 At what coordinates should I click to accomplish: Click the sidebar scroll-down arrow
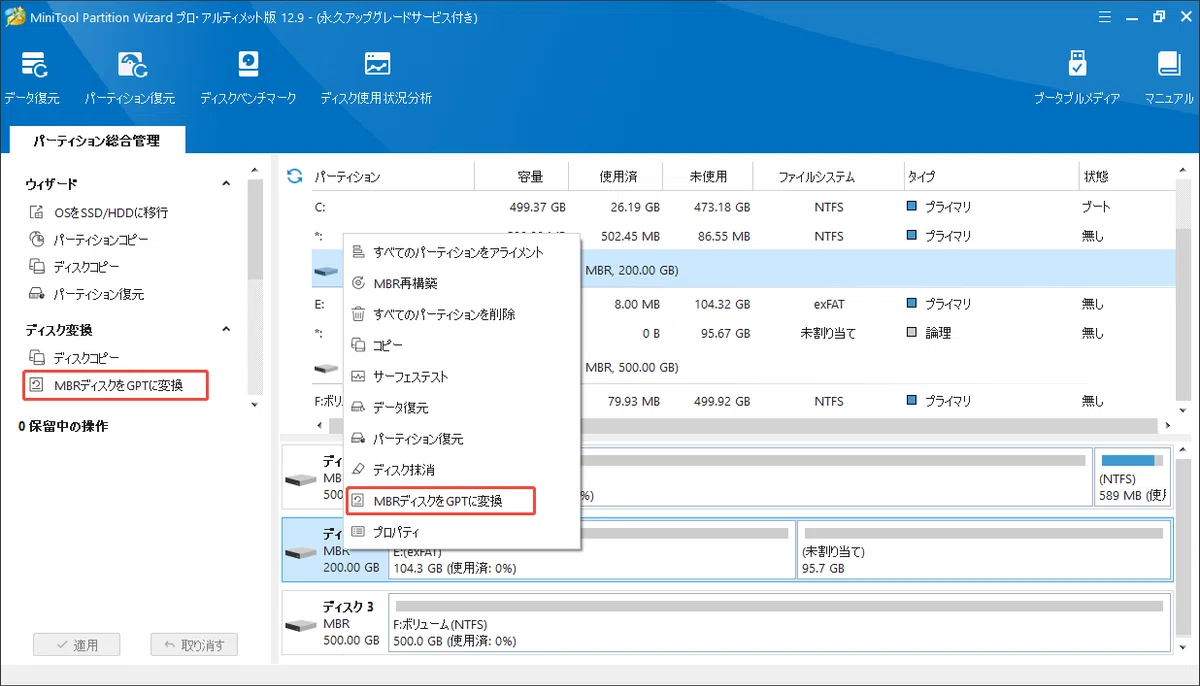(x=254, y=405)
